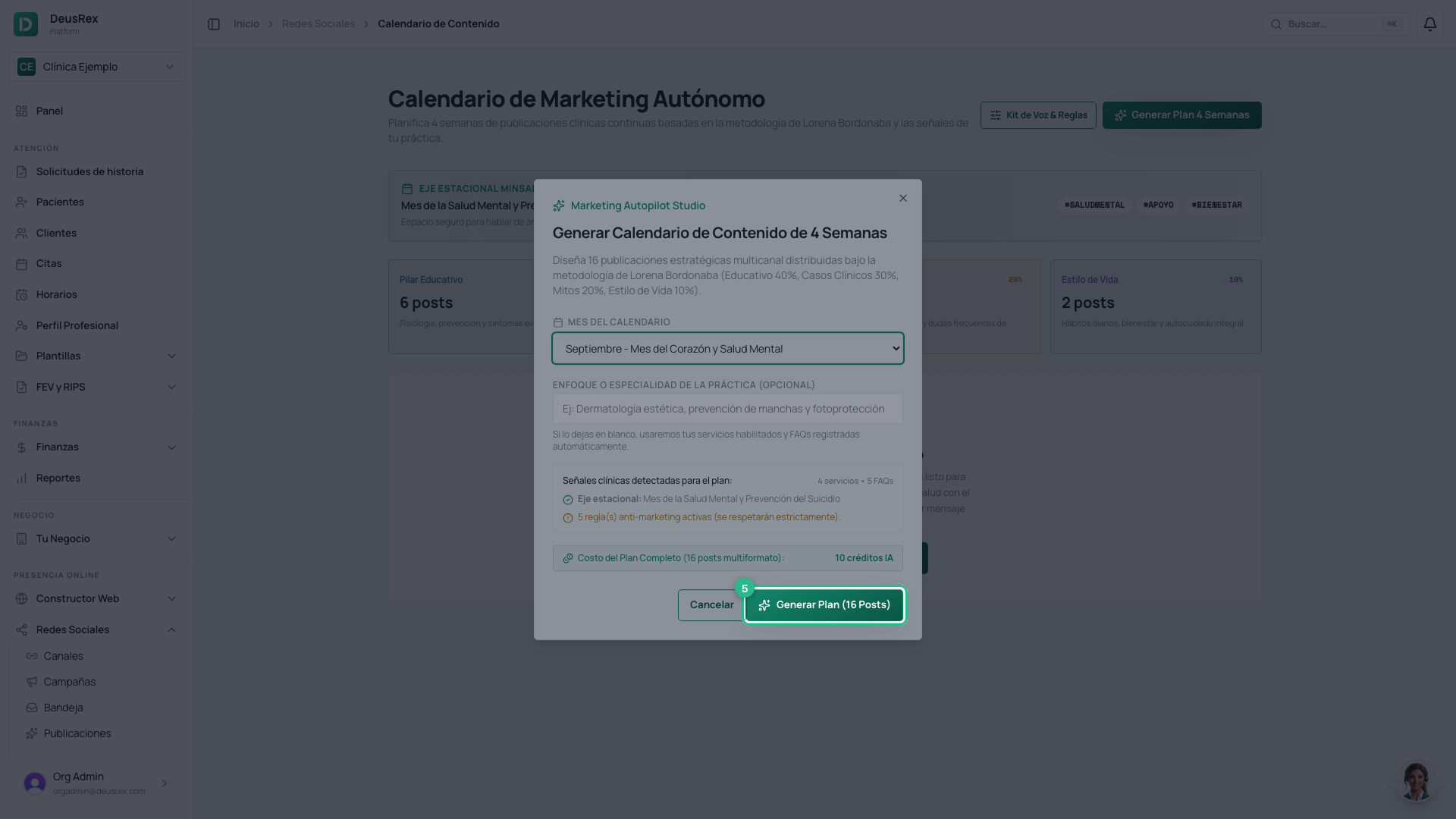The width and height of the screenshot is (1456, 819).
Task: Expand the FEV y RIPS menu
Action: (96, 387)
